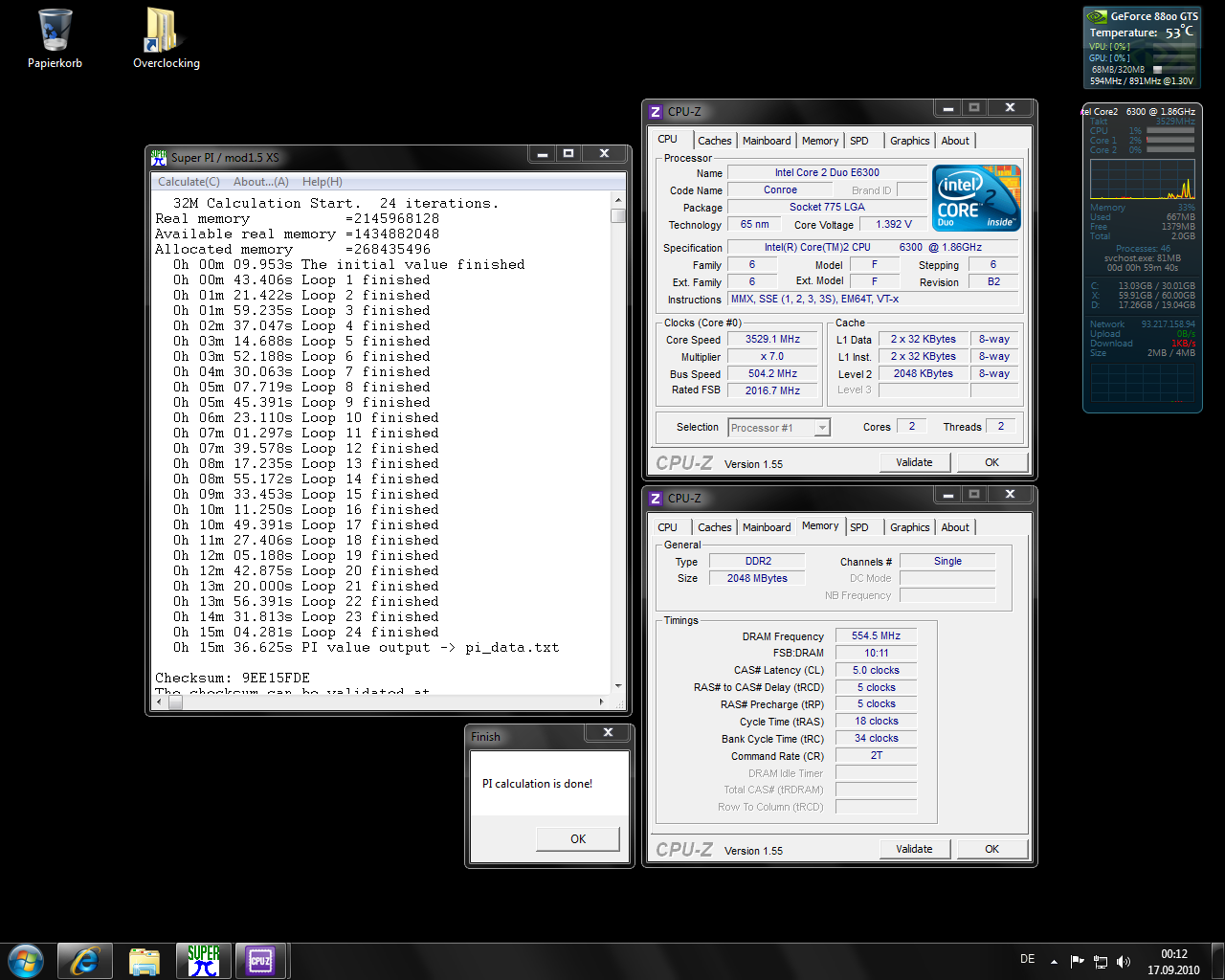Click the DRAM Frequency 554.5 MHz value

[876, 636]
